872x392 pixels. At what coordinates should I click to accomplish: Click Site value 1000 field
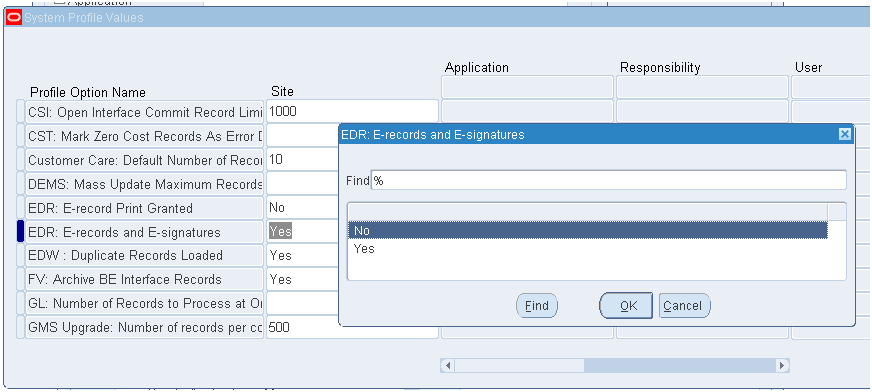(352, 112)
